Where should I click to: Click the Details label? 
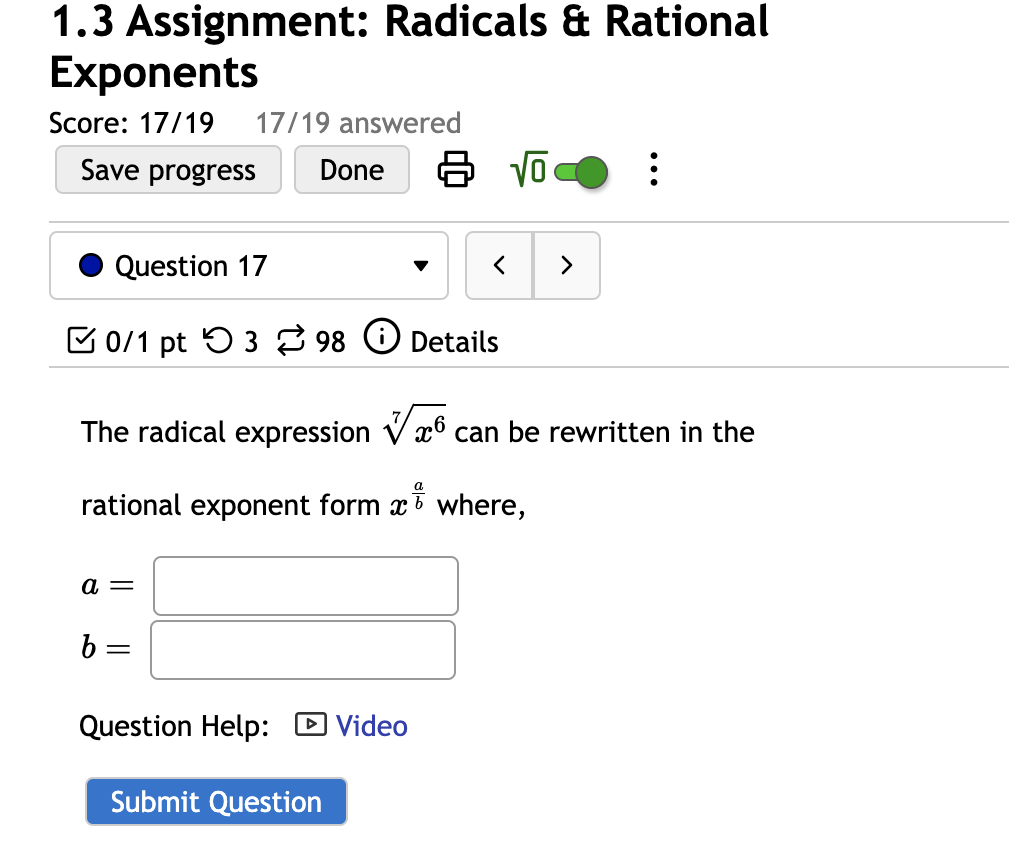pyautogui.click(x=455, y=341)
